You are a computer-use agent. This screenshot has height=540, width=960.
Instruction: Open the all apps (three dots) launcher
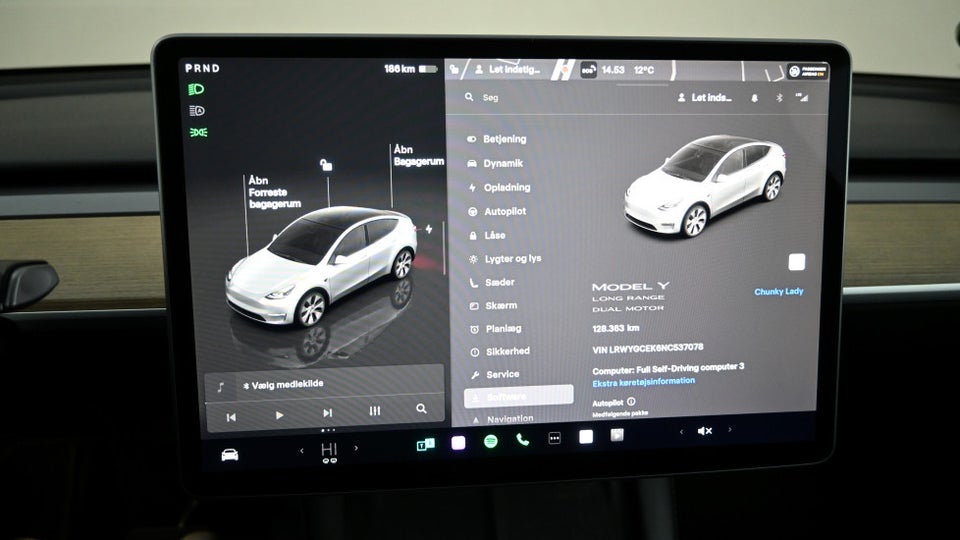coord(554,438)
